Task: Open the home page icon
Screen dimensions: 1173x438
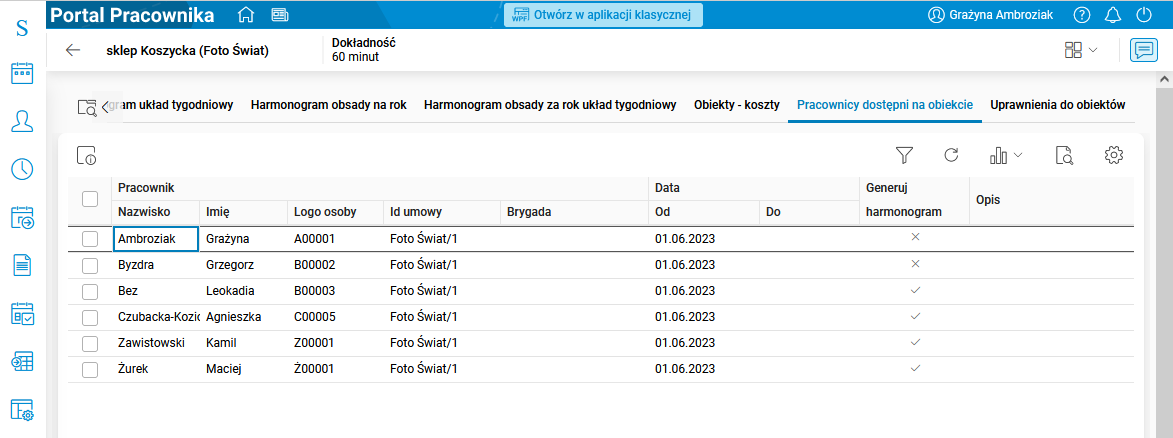Action: coord(245,15)
